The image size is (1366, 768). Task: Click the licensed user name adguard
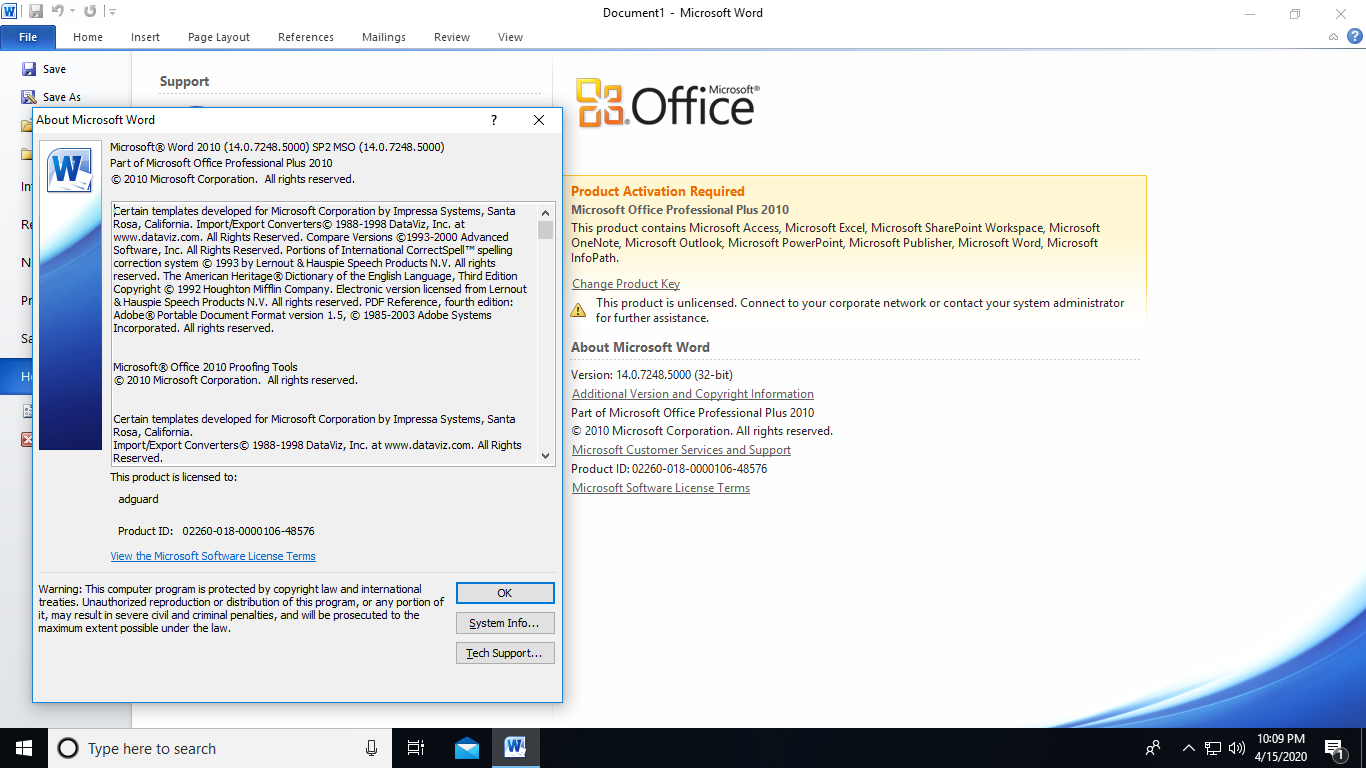[138, 499]
